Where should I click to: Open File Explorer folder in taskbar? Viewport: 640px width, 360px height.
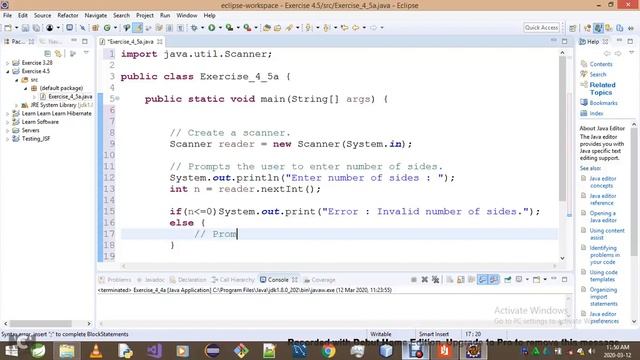click(67, 351)
